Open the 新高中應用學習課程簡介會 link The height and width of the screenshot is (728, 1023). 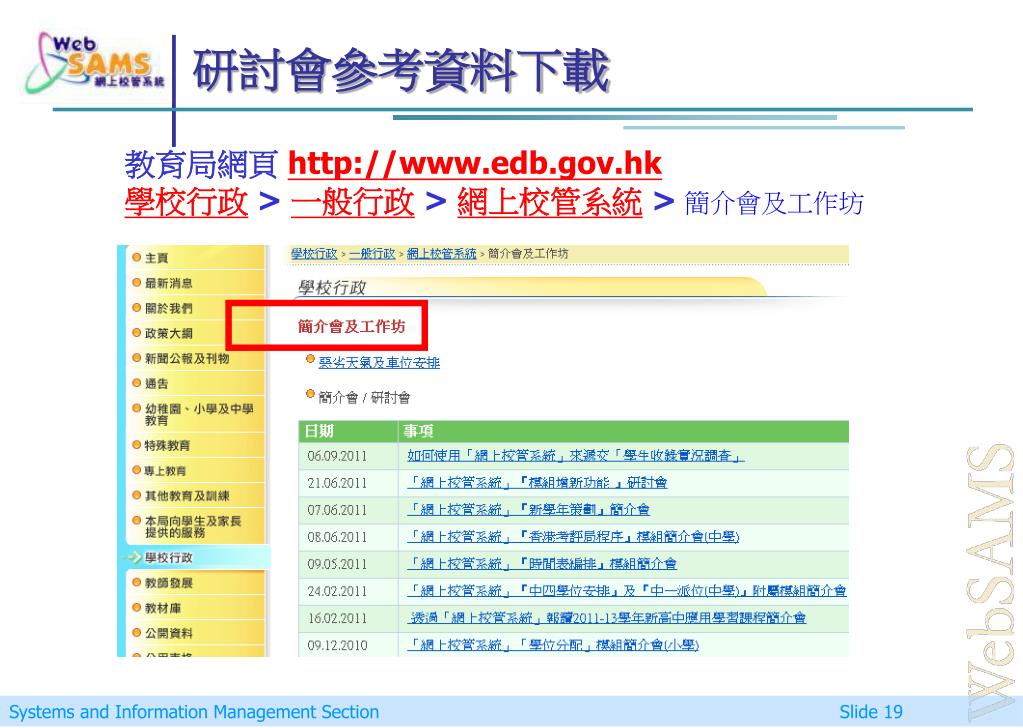pos(607,618)
